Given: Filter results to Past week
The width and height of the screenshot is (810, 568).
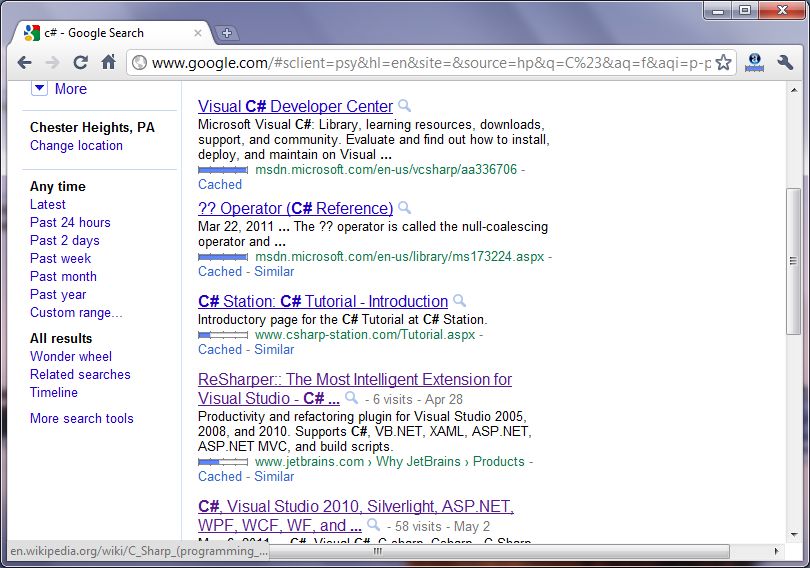Looking at the screenshot, I should coord(60,259).
